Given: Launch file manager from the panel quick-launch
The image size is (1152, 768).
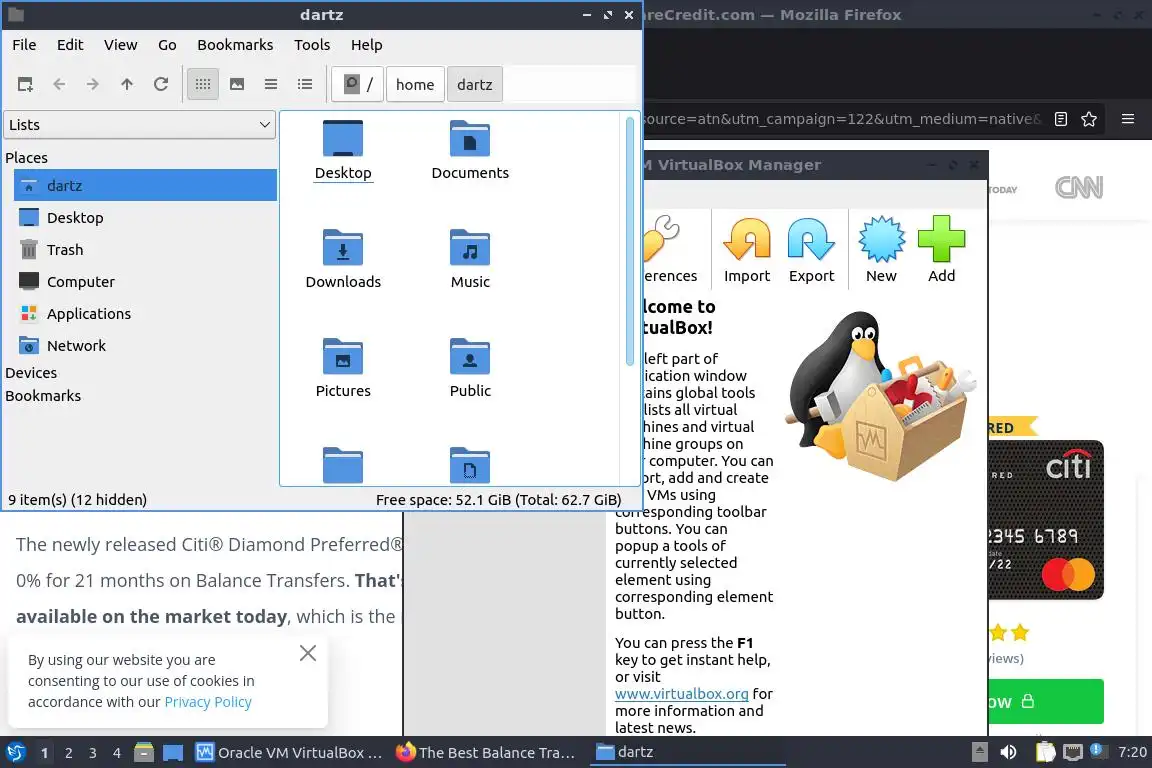Looking at the screenshot, I should 143,753.
